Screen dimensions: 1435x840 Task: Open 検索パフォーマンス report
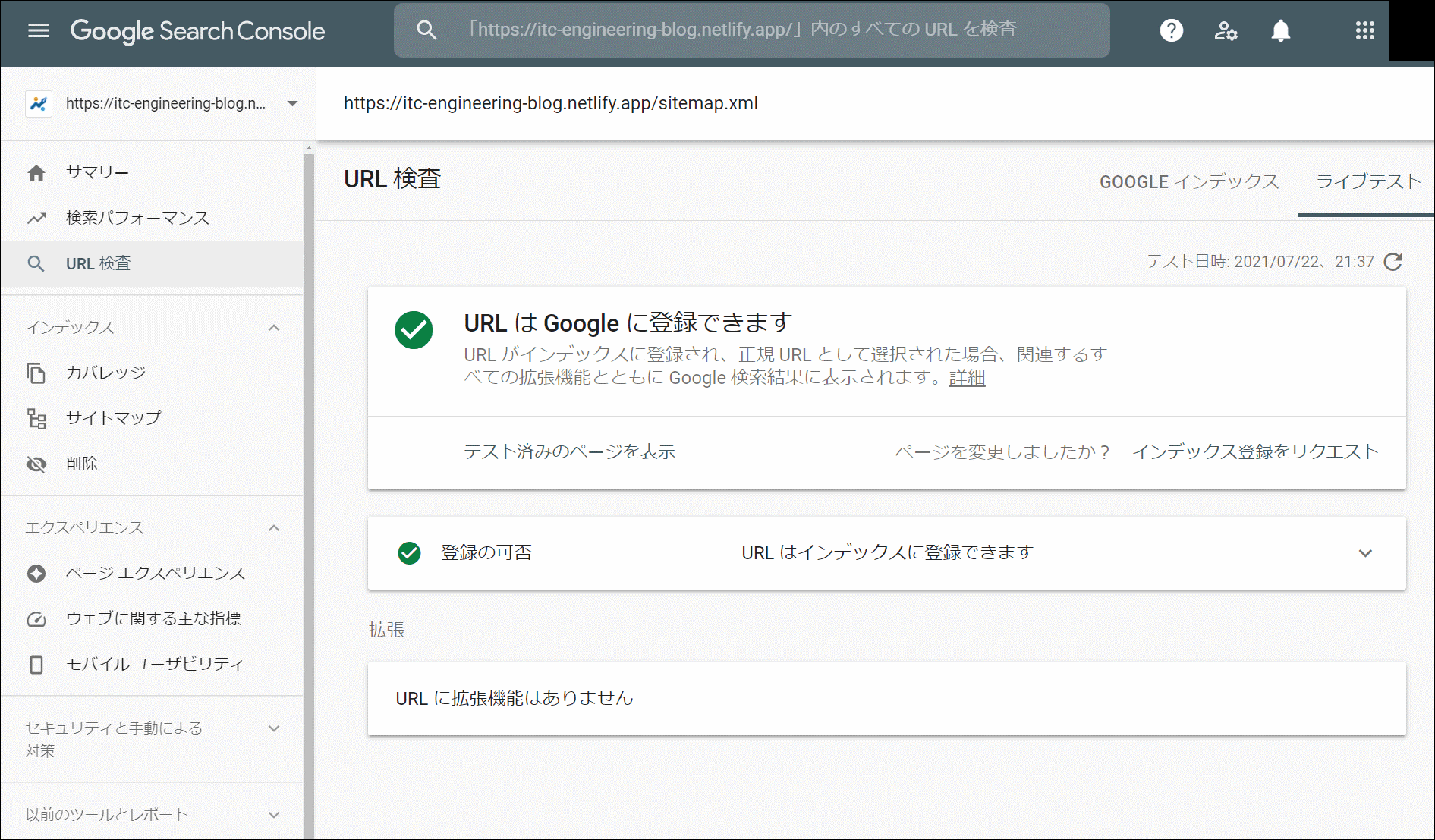click(153, 219)
